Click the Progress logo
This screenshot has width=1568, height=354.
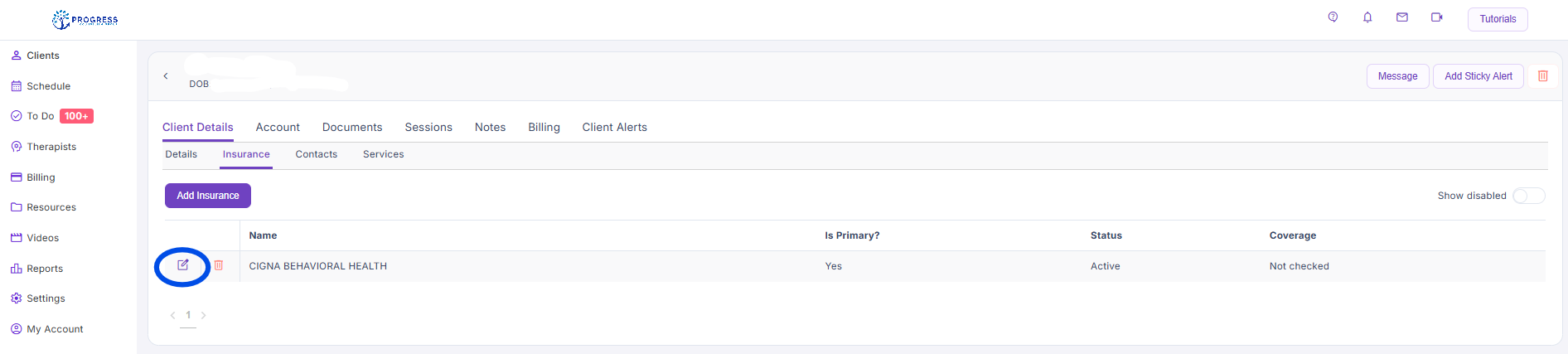click(x=85, y=20)
